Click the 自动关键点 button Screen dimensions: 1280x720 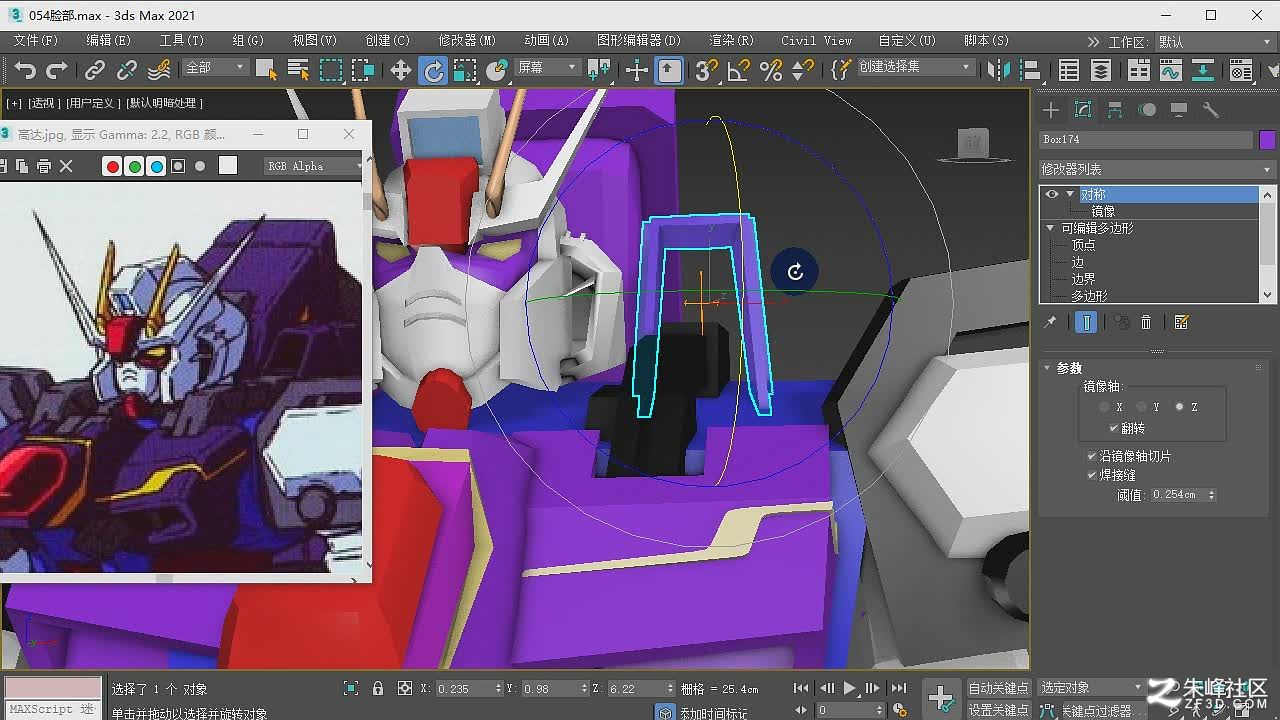(x=998, y=688)
